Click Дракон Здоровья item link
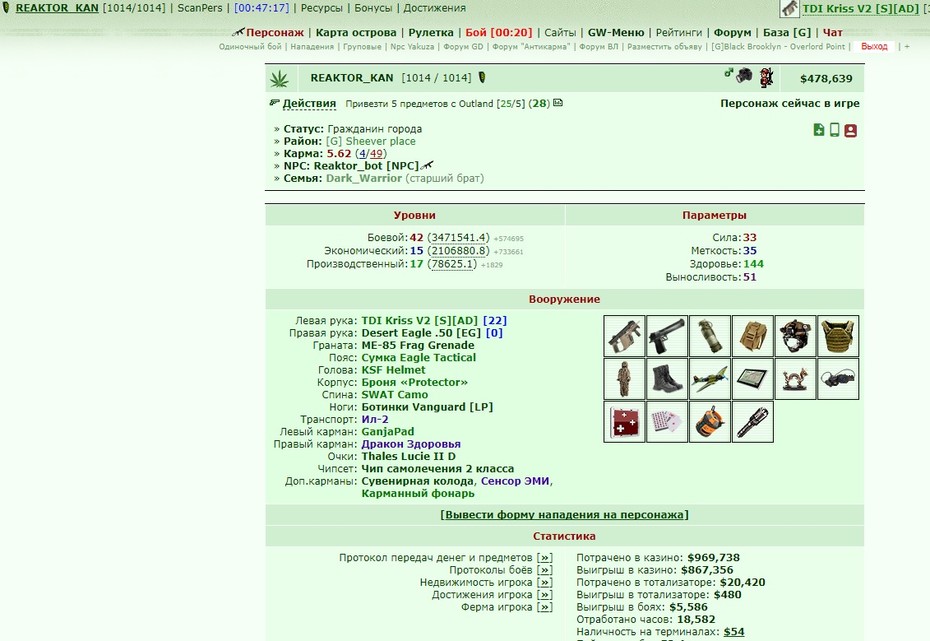The height and width of the screenshot is (641, 930). coord(411,444)
